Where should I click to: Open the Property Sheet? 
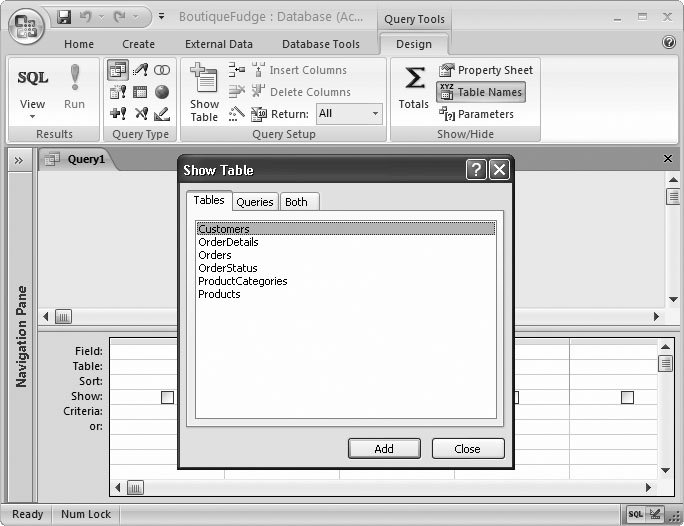486,70
